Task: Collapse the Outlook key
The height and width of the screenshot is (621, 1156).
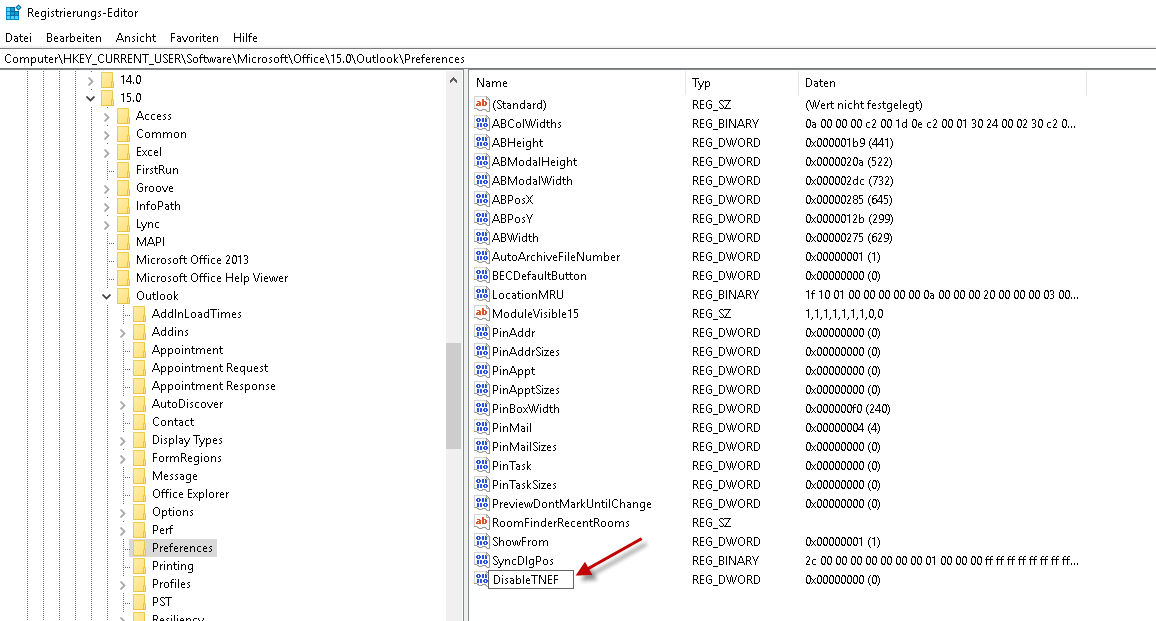Action: [x=106, y=296]
